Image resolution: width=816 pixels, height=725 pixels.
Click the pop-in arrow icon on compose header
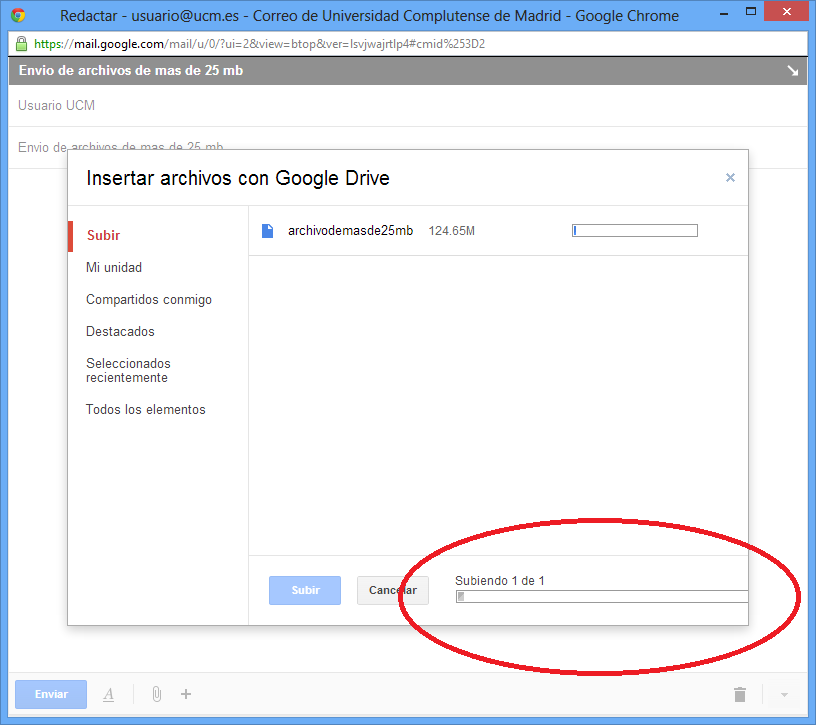[792, 70]
